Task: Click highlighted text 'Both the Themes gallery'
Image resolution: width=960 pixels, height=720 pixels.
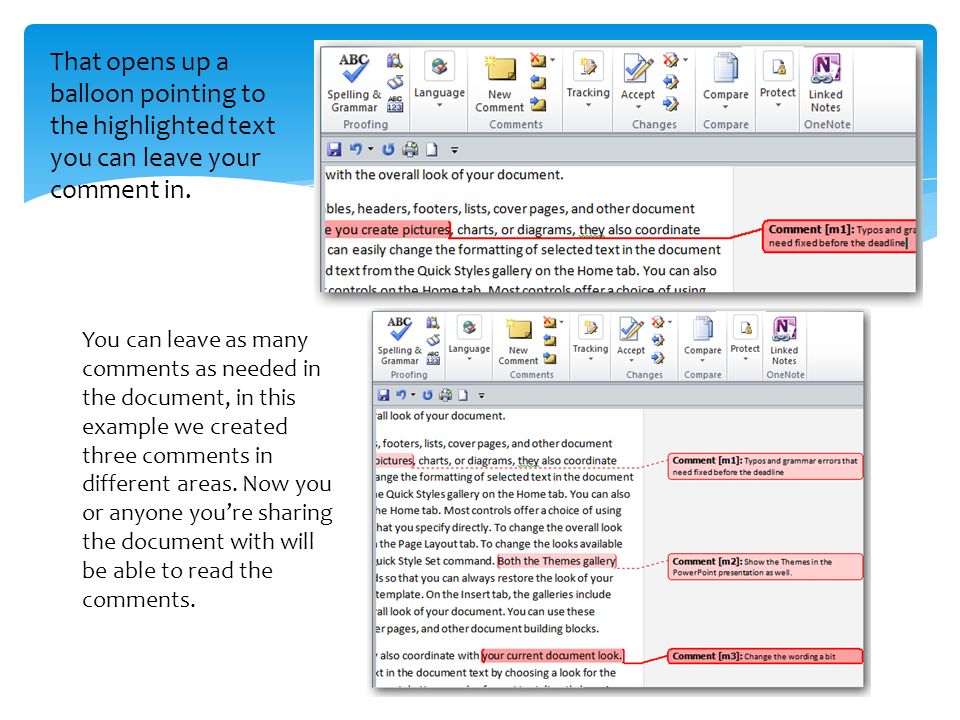Action: 557,561
